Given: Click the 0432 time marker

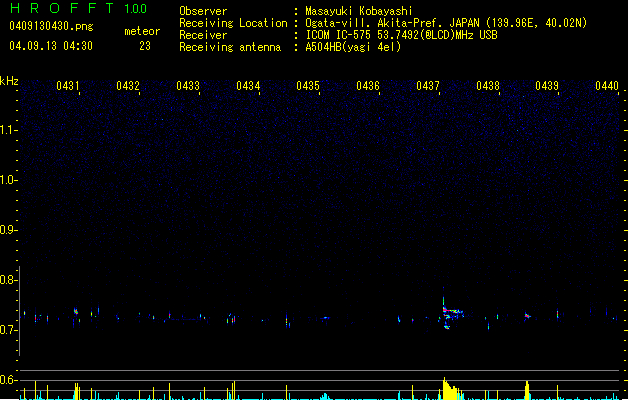Looking at the screenshot, I should point(128,86).
